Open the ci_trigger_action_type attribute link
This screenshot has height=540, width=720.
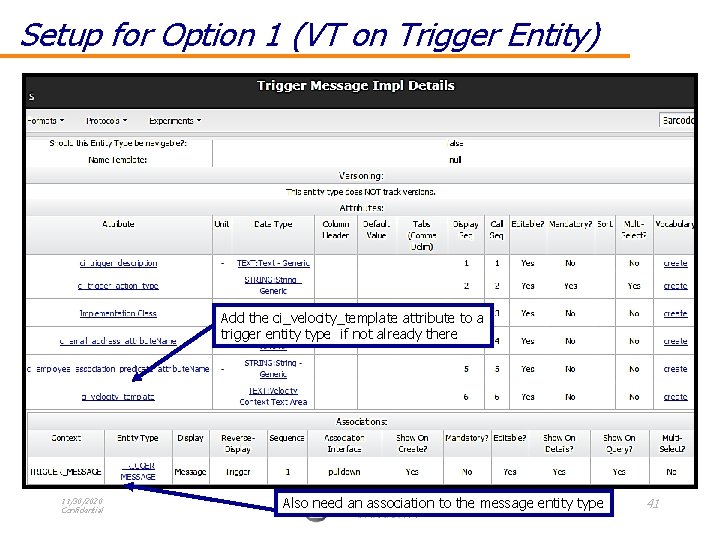[118, 286]
